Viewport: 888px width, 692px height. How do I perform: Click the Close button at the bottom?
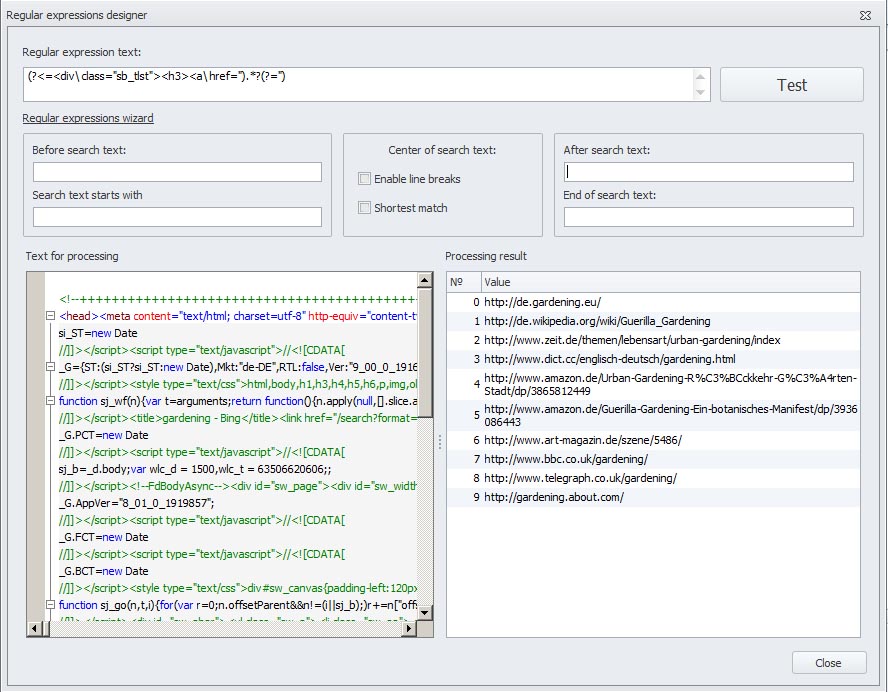(829, 663)
